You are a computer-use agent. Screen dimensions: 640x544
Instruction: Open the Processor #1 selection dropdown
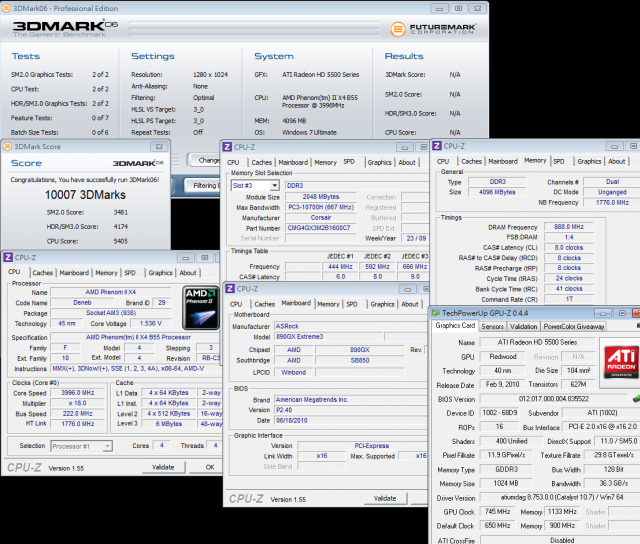coord(107,446)
